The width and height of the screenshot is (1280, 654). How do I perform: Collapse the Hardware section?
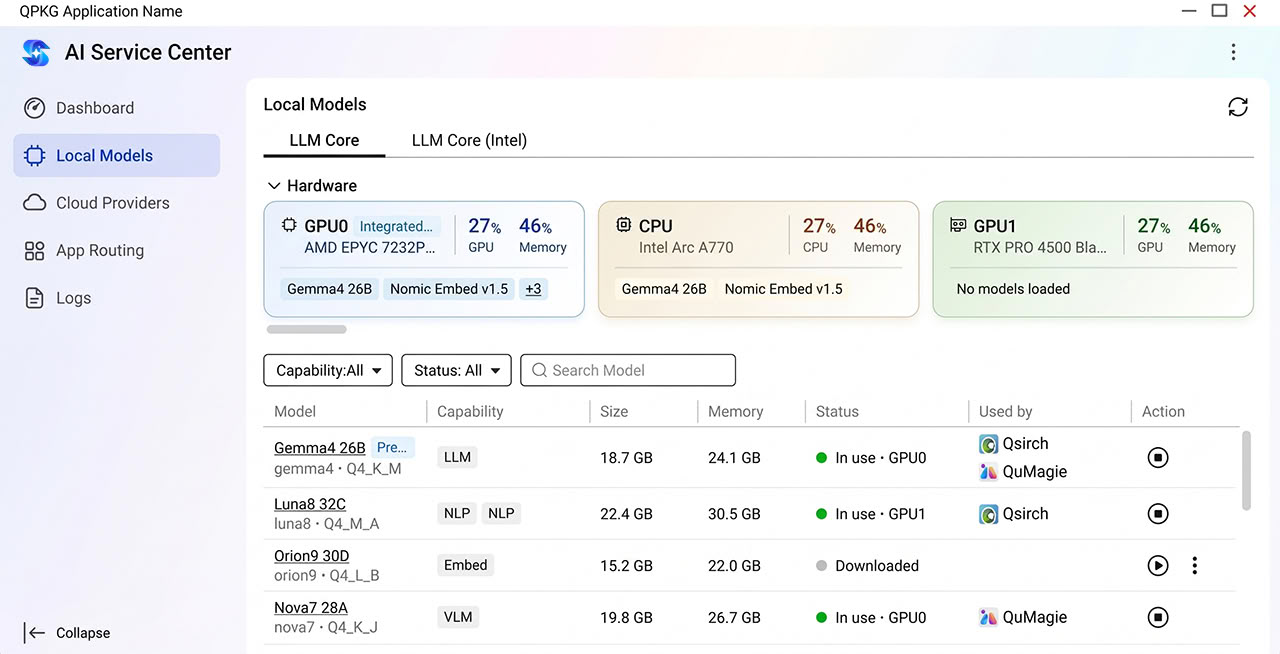tap(273, 186)
